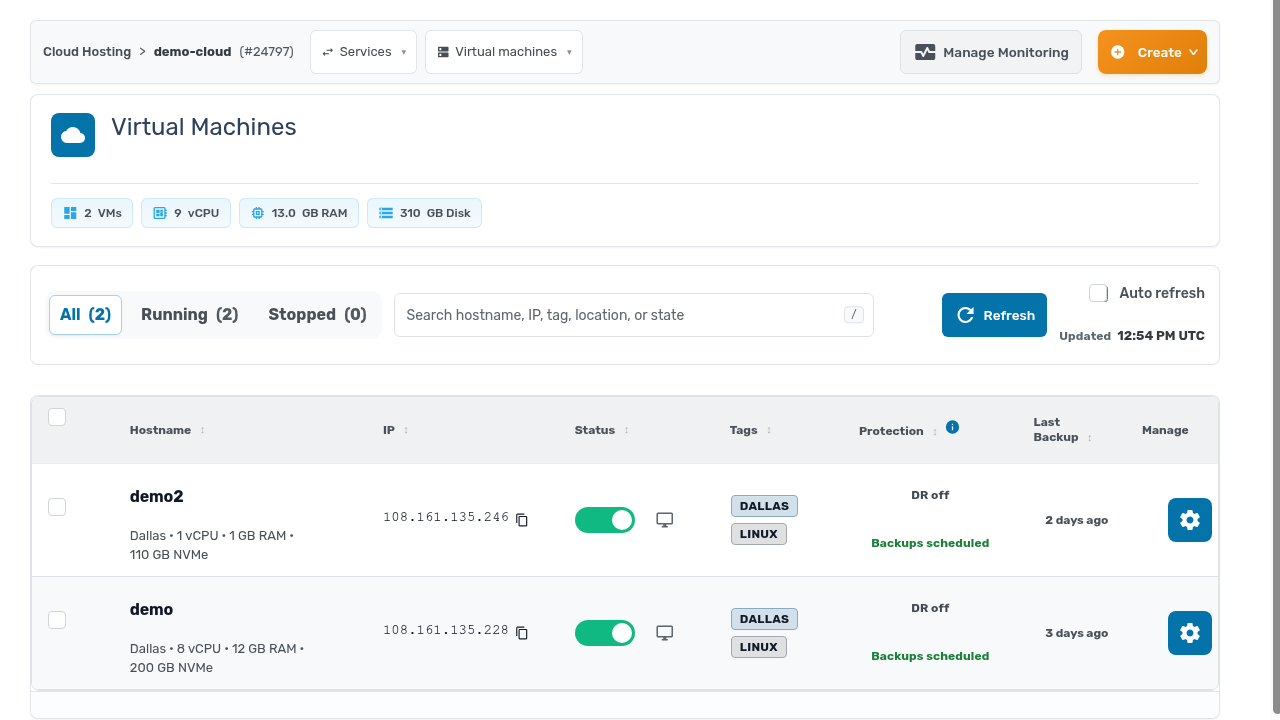Toggle power switch for demo2
Viewport: 1280px width, 720px height.
coord(605,520)
